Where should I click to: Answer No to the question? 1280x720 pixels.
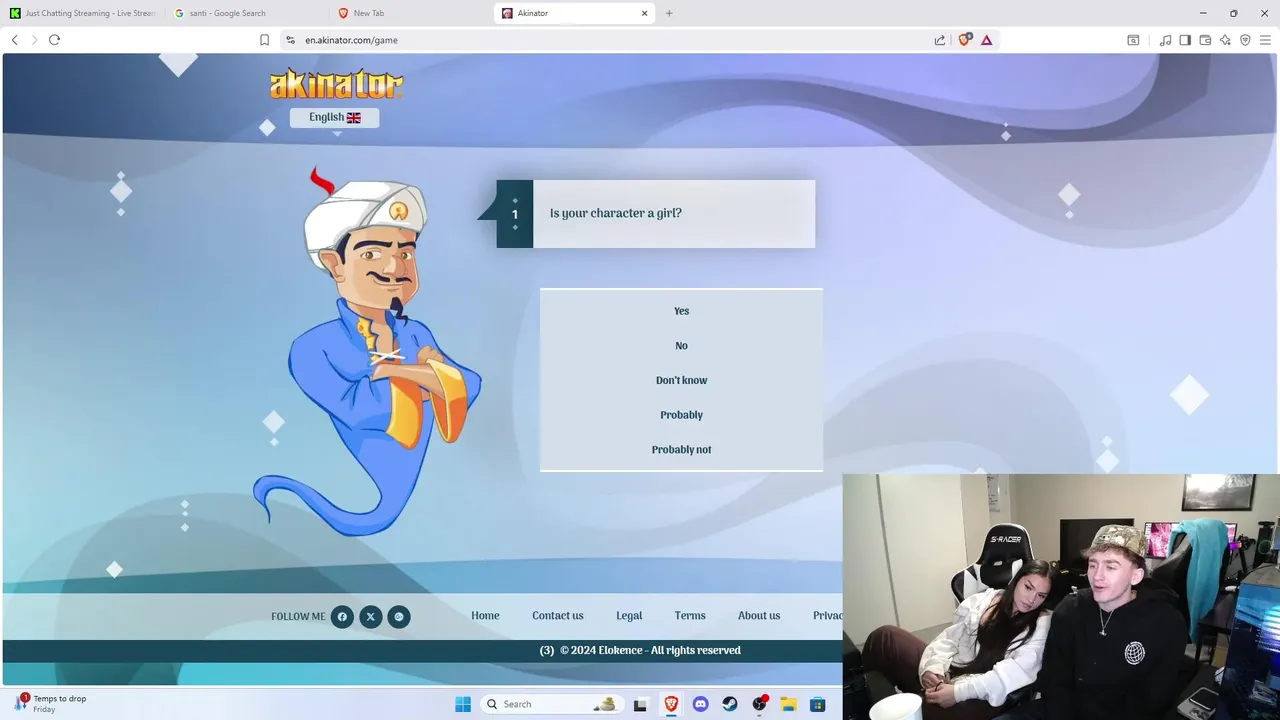tap(681, 346)
